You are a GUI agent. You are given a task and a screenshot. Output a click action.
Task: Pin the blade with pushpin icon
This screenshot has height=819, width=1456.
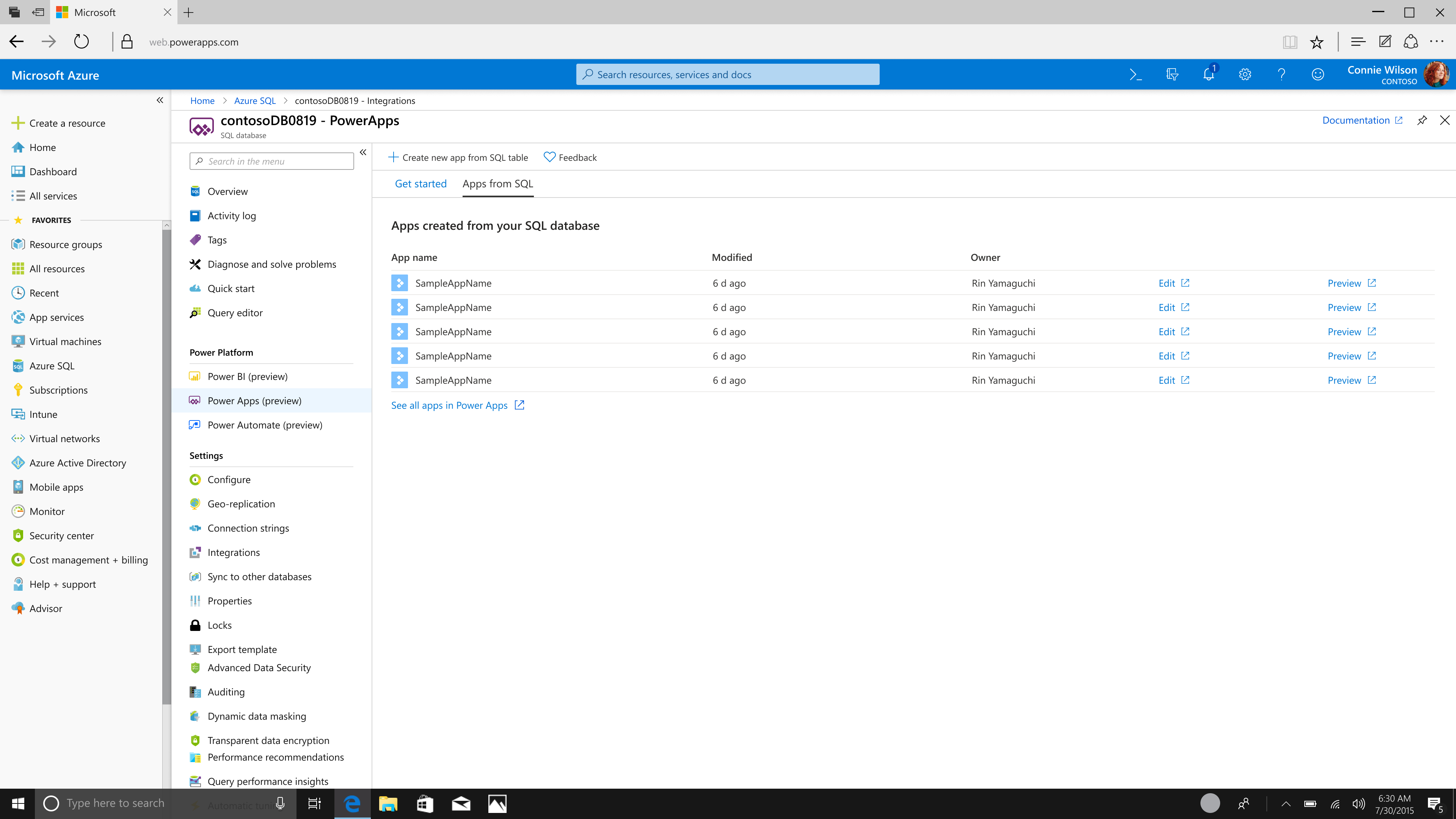pos(1421,121)
